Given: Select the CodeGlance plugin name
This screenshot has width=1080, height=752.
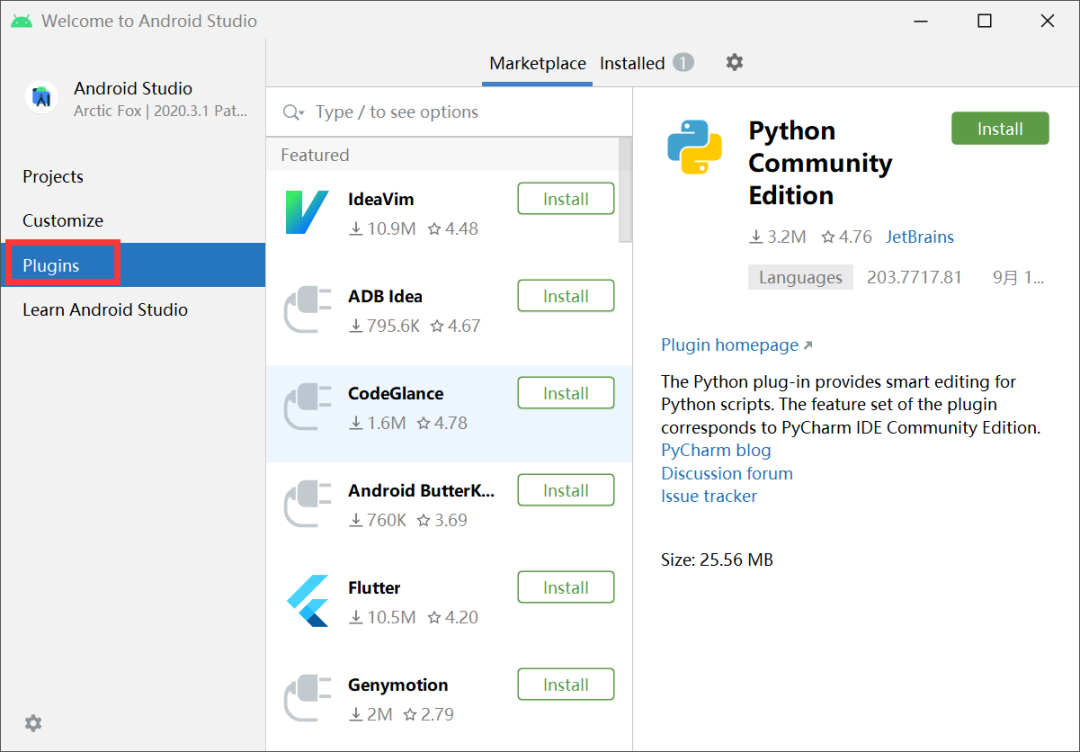Looking at the screenshot, I should click(395, 394).
